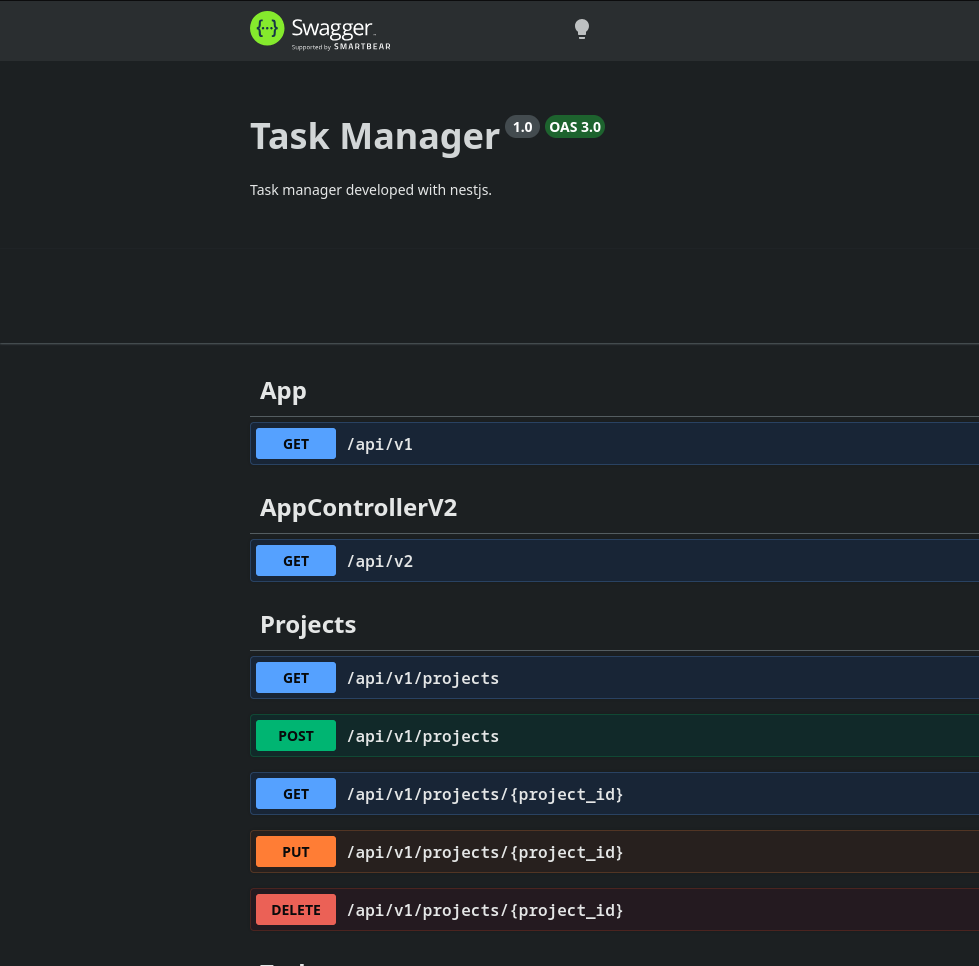Screen dimensions: 979x966
Task: Toggle the light bulb theme icon
Action: (581, 28)
